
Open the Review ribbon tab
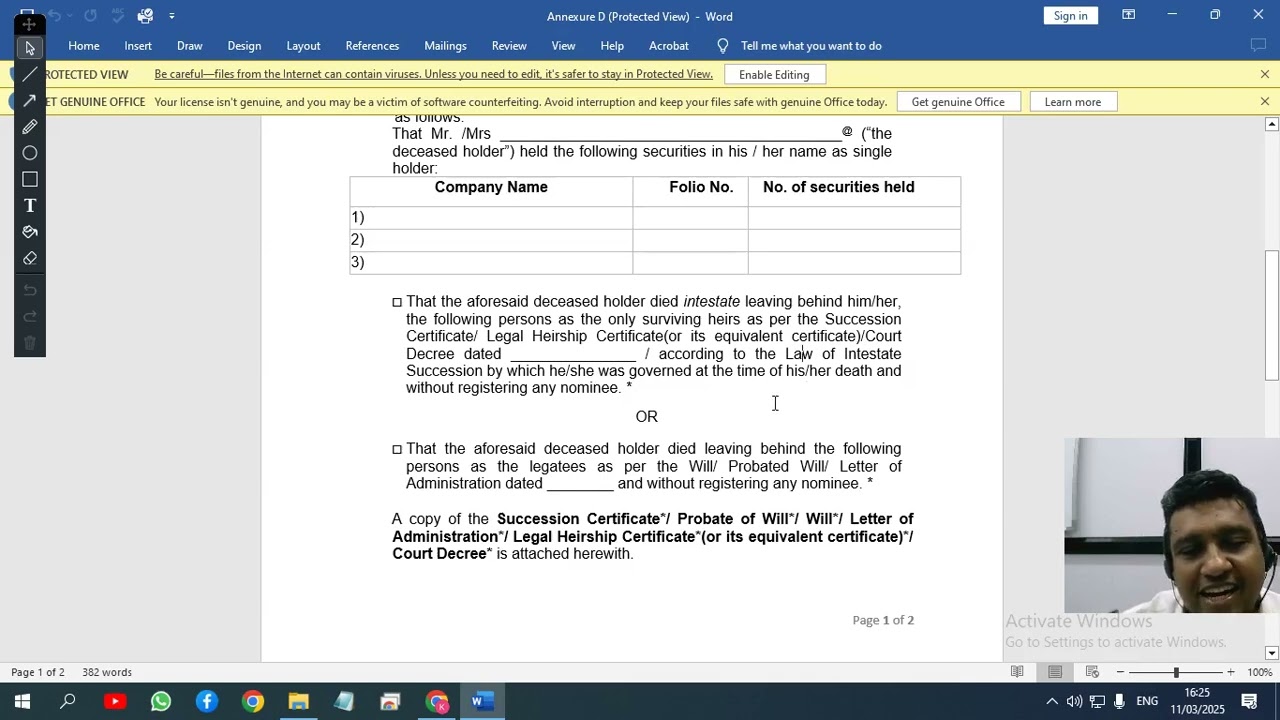coord(509,46)
